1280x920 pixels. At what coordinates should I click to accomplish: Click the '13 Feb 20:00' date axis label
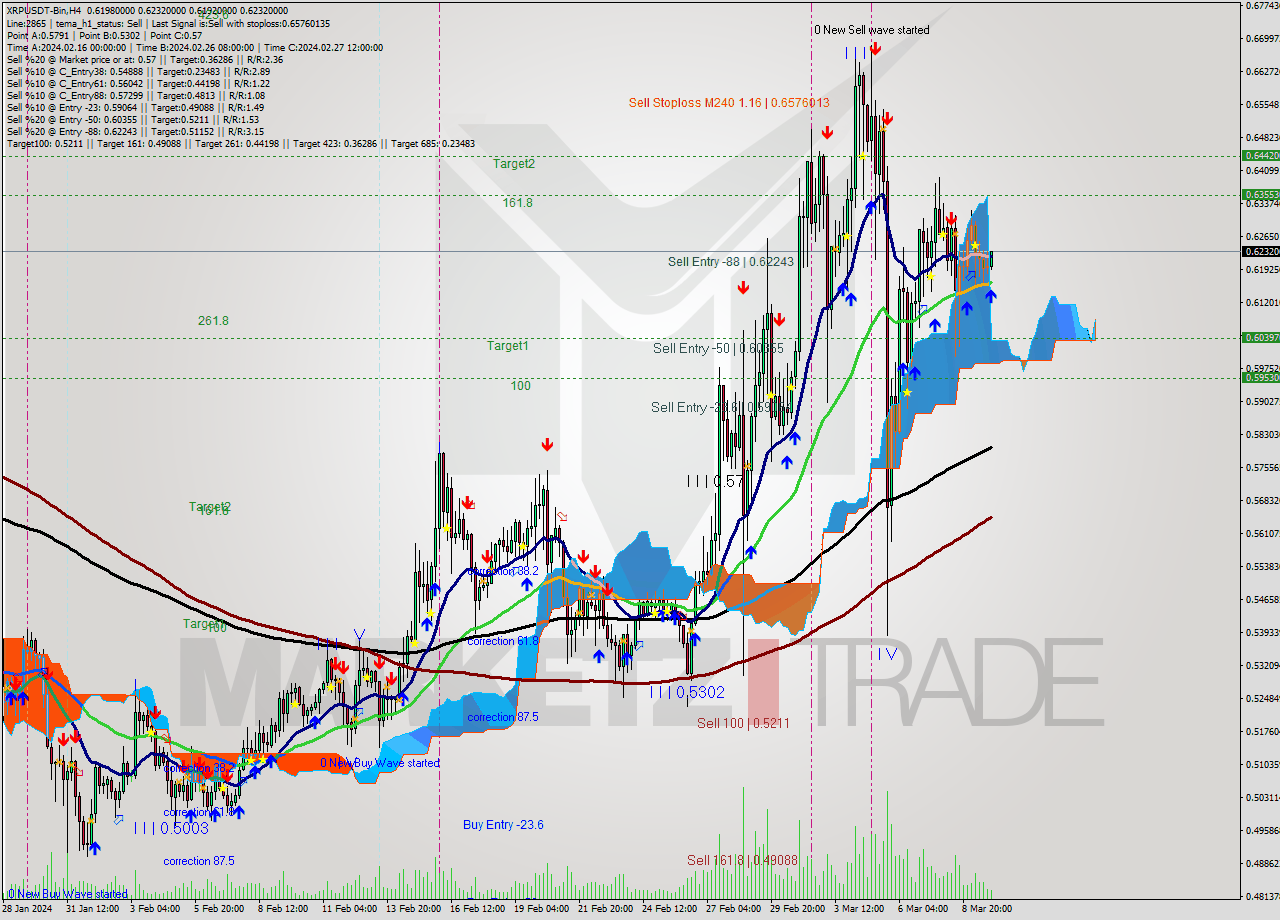[x=414, y=909]
